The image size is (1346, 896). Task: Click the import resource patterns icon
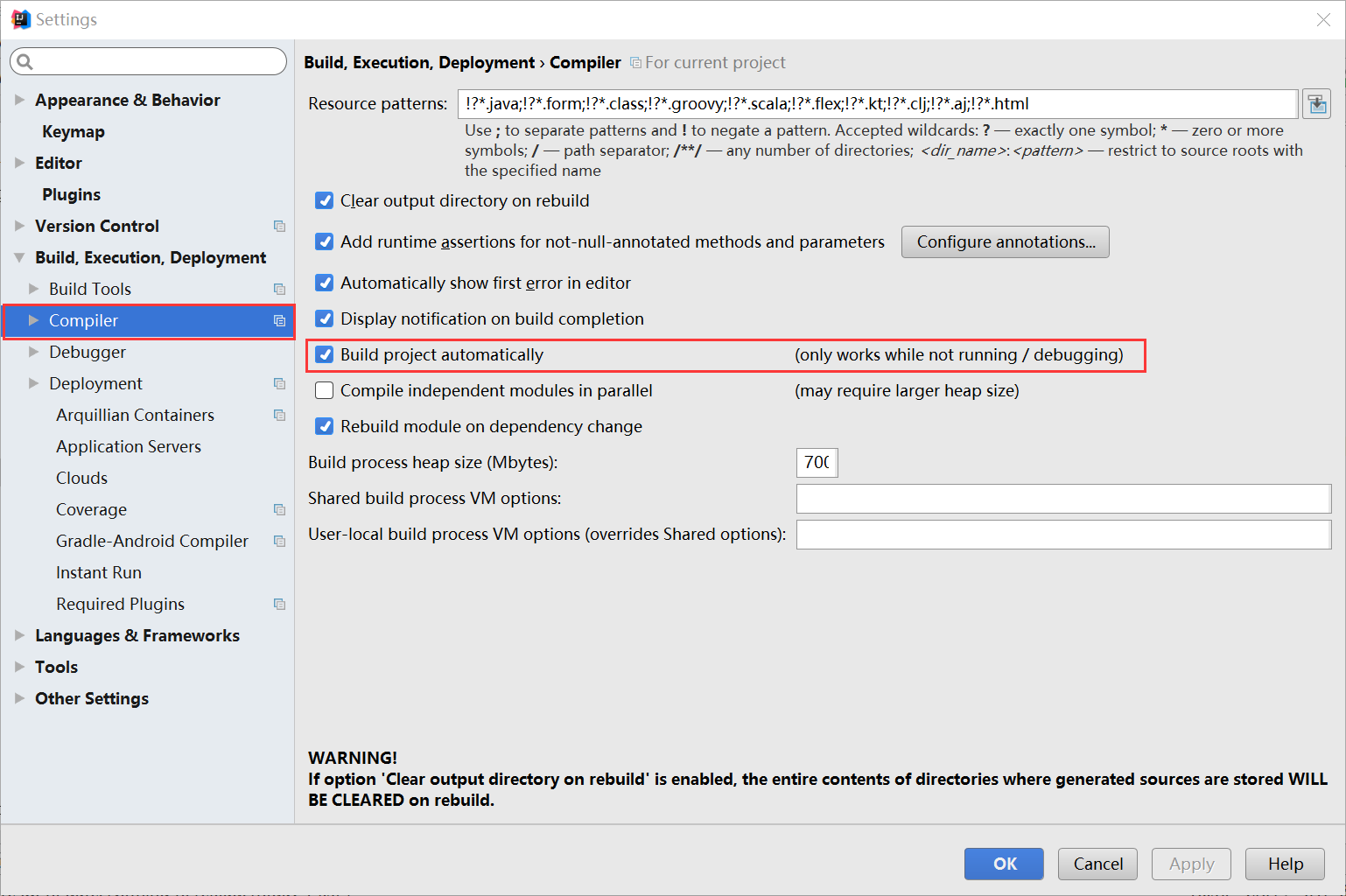pos(1316,104)
